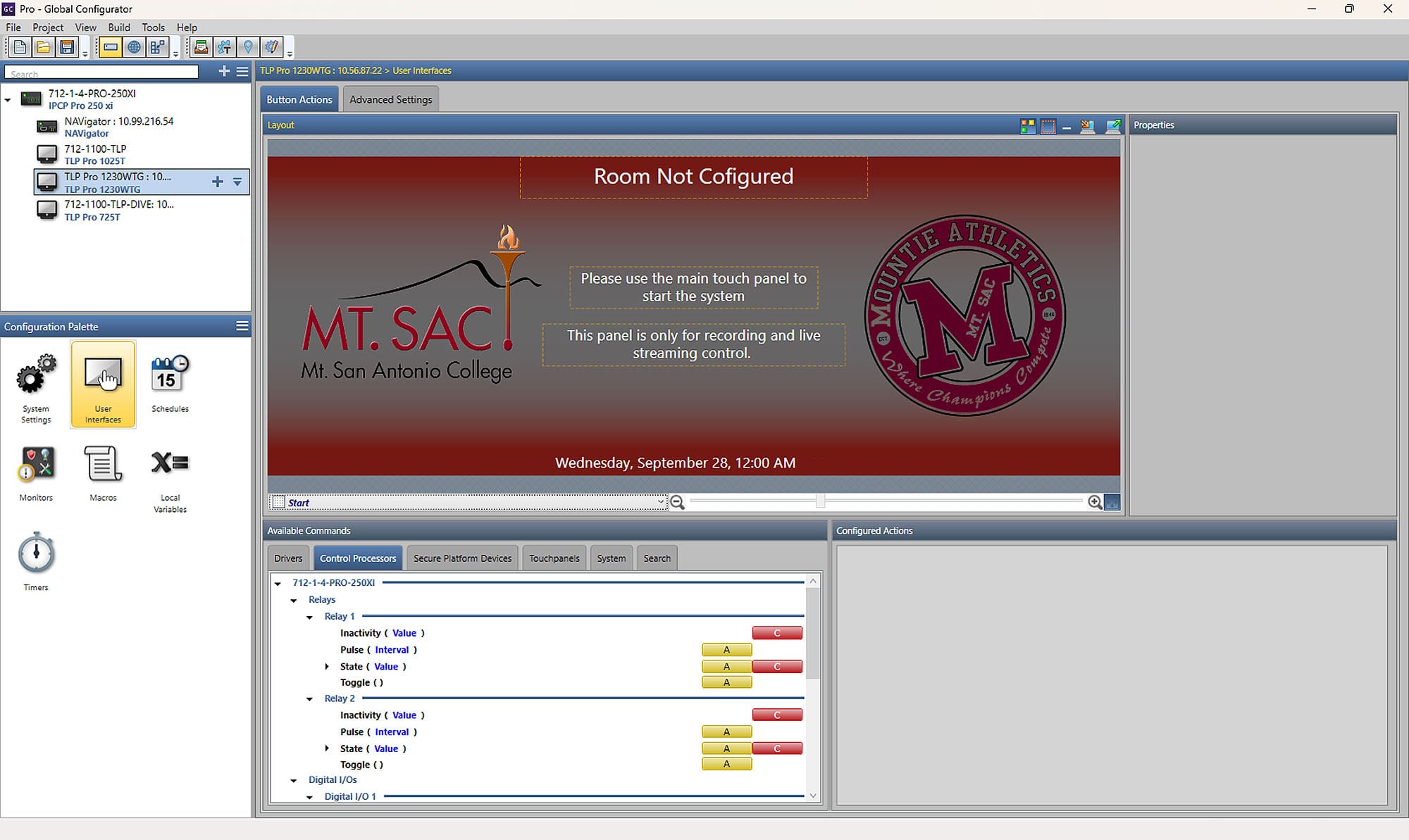Screen dimensions: 1409x840
Task: Open the Project menu
Action: [x=48, y=27]
